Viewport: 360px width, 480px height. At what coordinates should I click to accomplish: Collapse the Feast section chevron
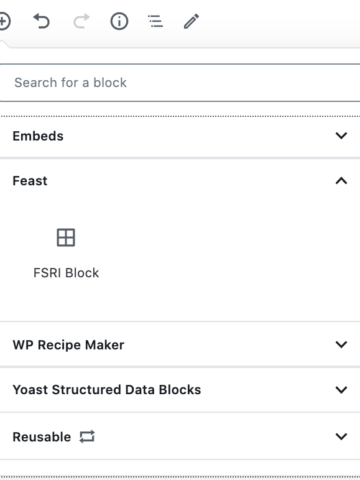tap(341, 181)
